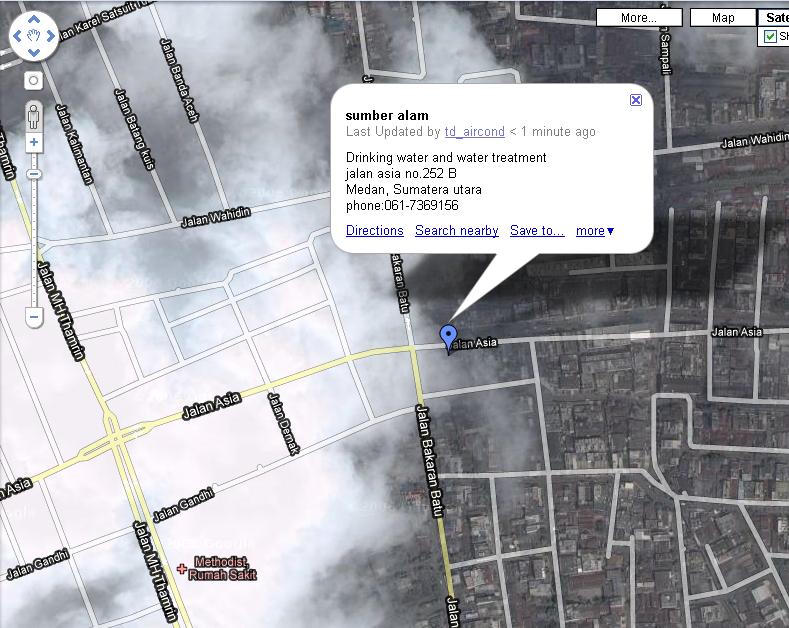Open the More... layers dropdown
Image resolution: width=789 pixels, height=628 pixels.
(x=638, y=18)
